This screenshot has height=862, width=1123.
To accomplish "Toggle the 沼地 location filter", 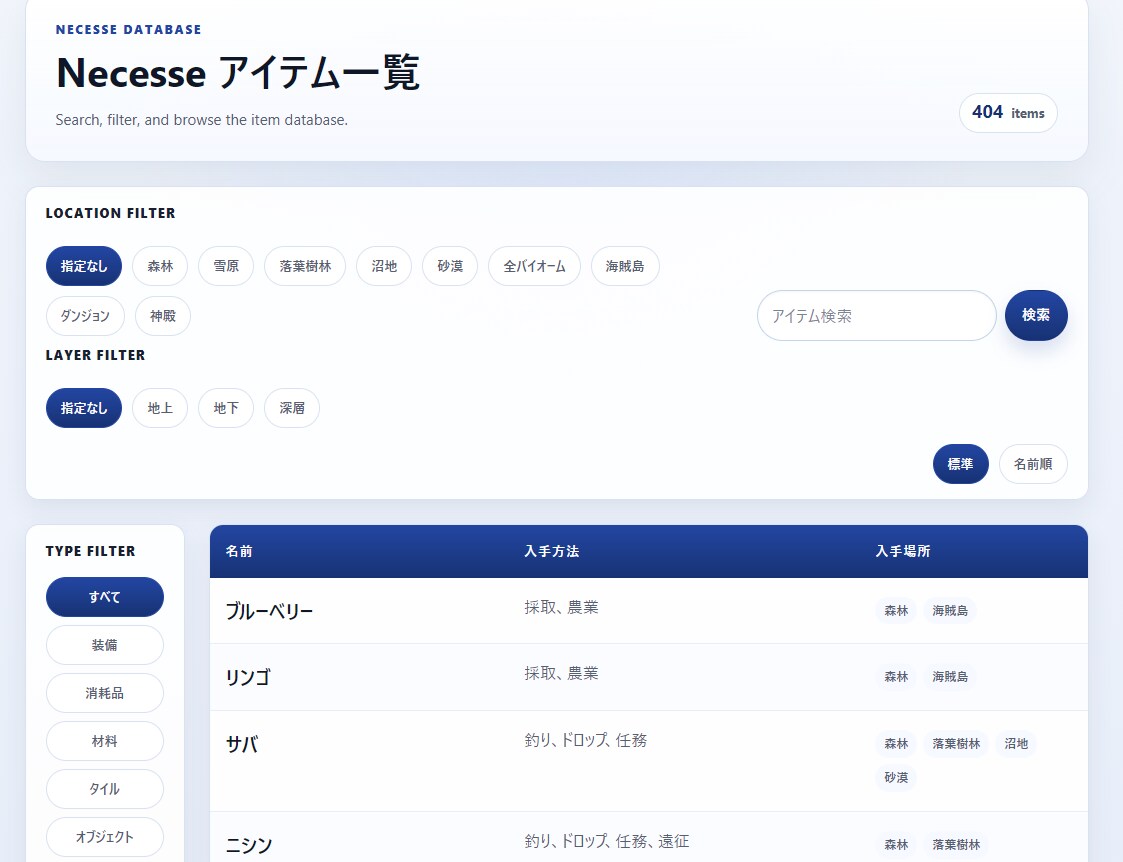I will pos(384,266).
